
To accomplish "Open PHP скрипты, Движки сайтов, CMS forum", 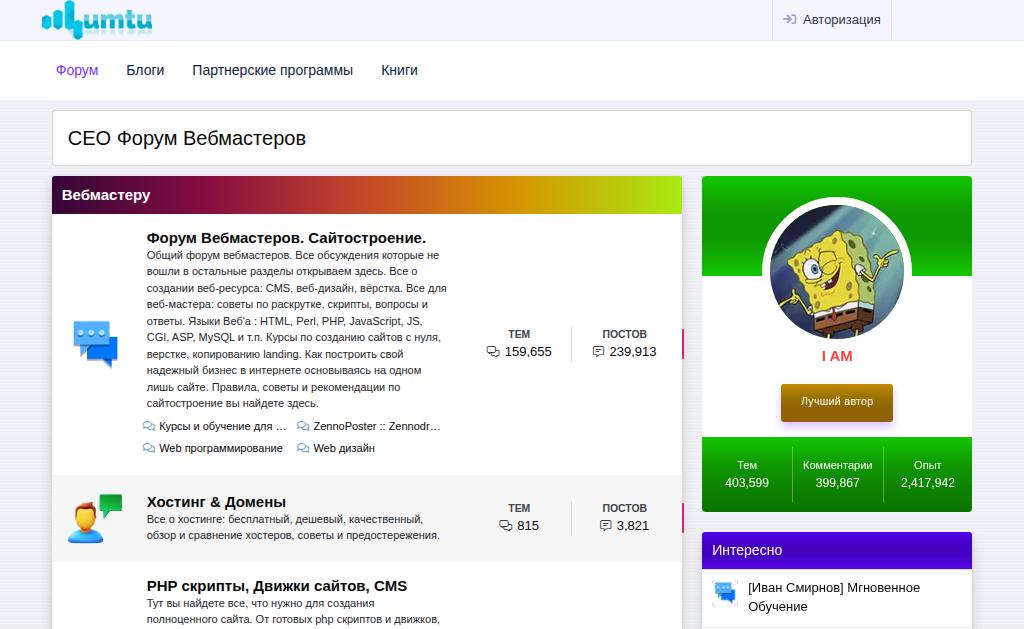I will (277, 586).
